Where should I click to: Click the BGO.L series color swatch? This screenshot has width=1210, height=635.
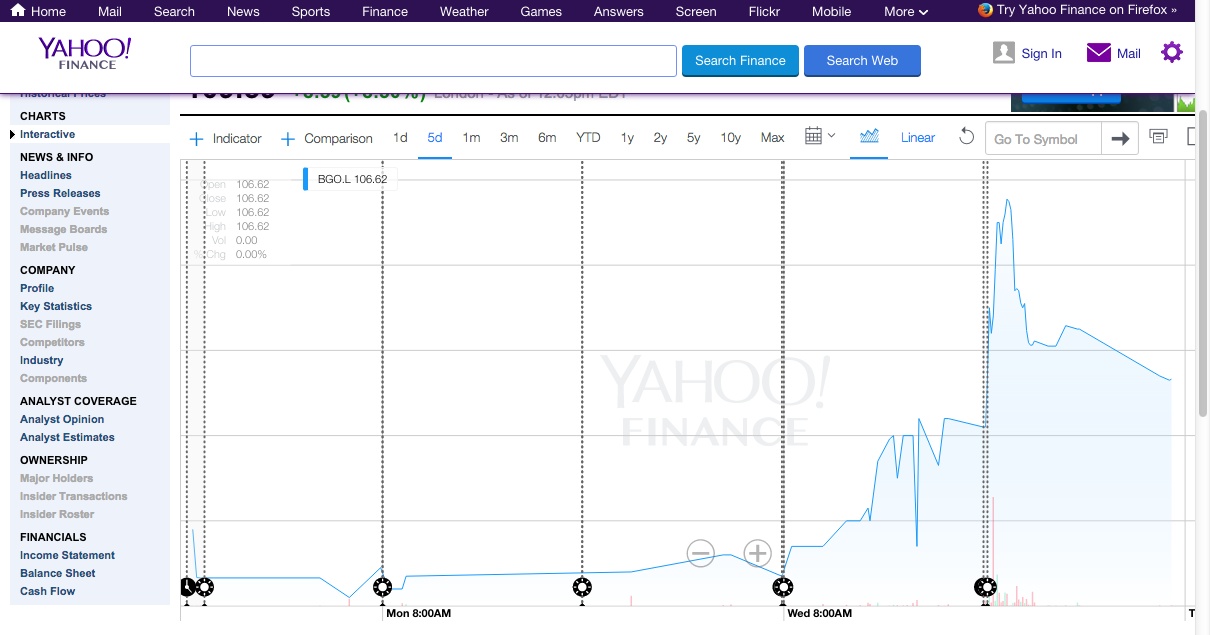tap(306, 179)
